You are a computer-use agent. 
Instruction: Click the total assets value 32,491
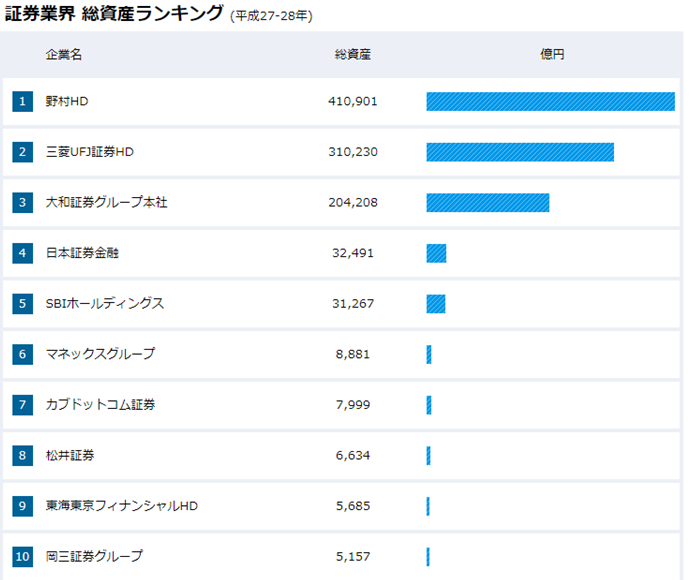tap(353, 253)
